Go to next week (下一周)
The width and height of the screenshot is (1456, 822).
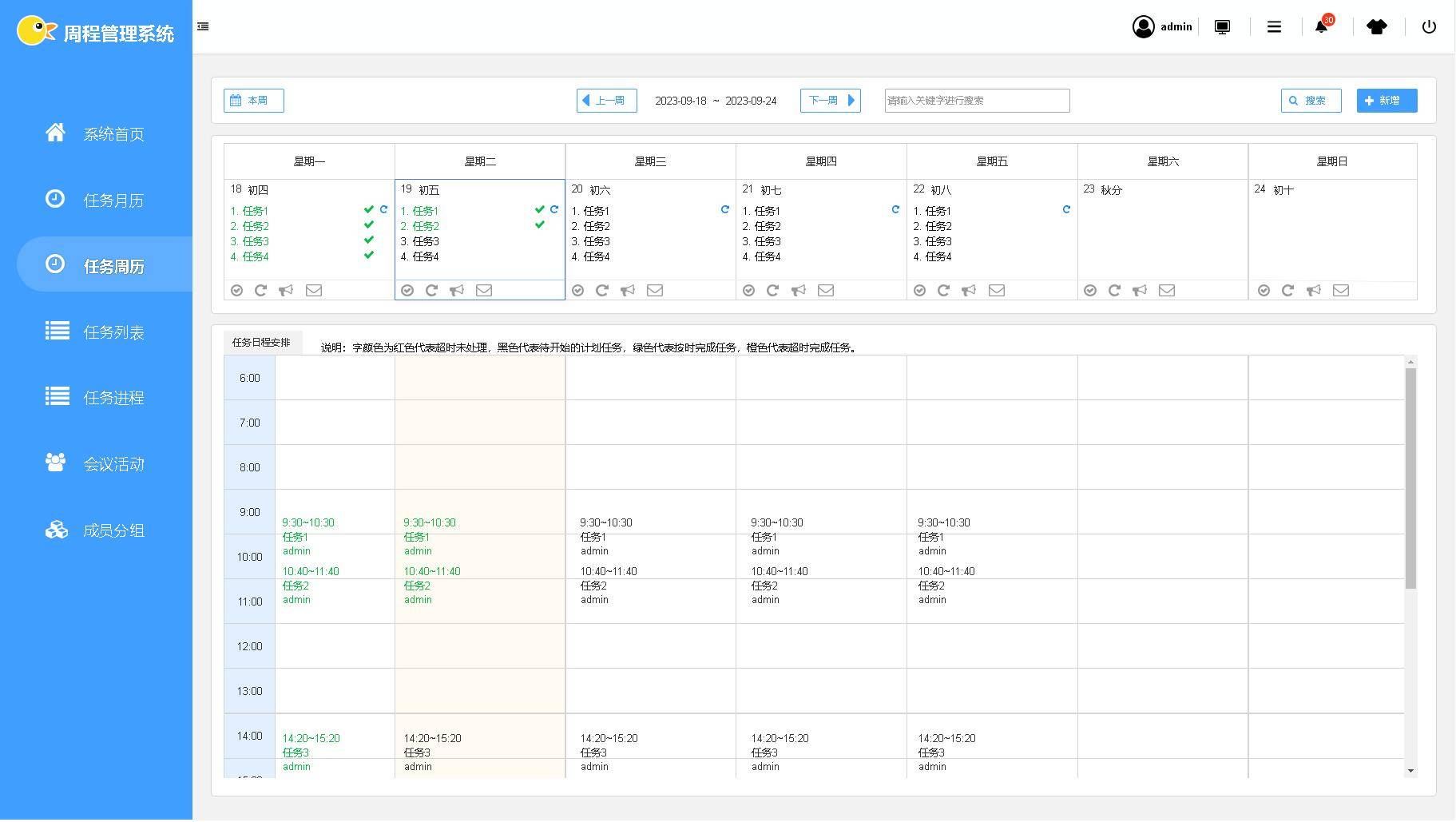pyautogui.click(x=830, y=101)
